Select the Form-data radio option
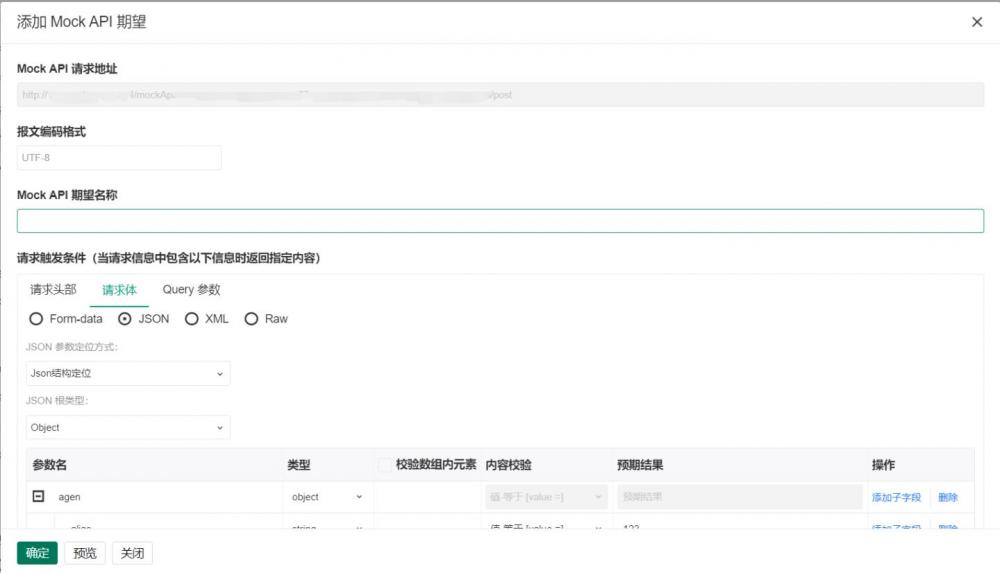 click(36, 319)
